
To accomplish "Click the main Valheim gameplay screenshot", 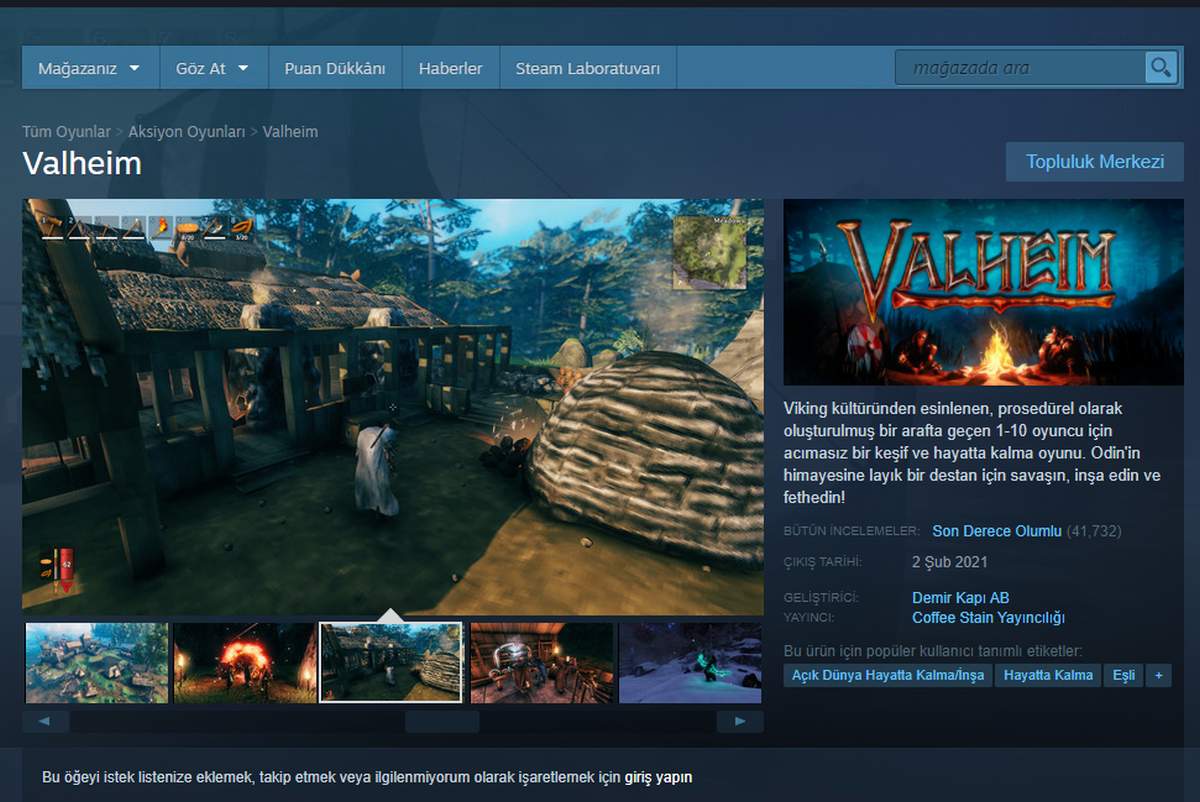I will tap(393, 406).
